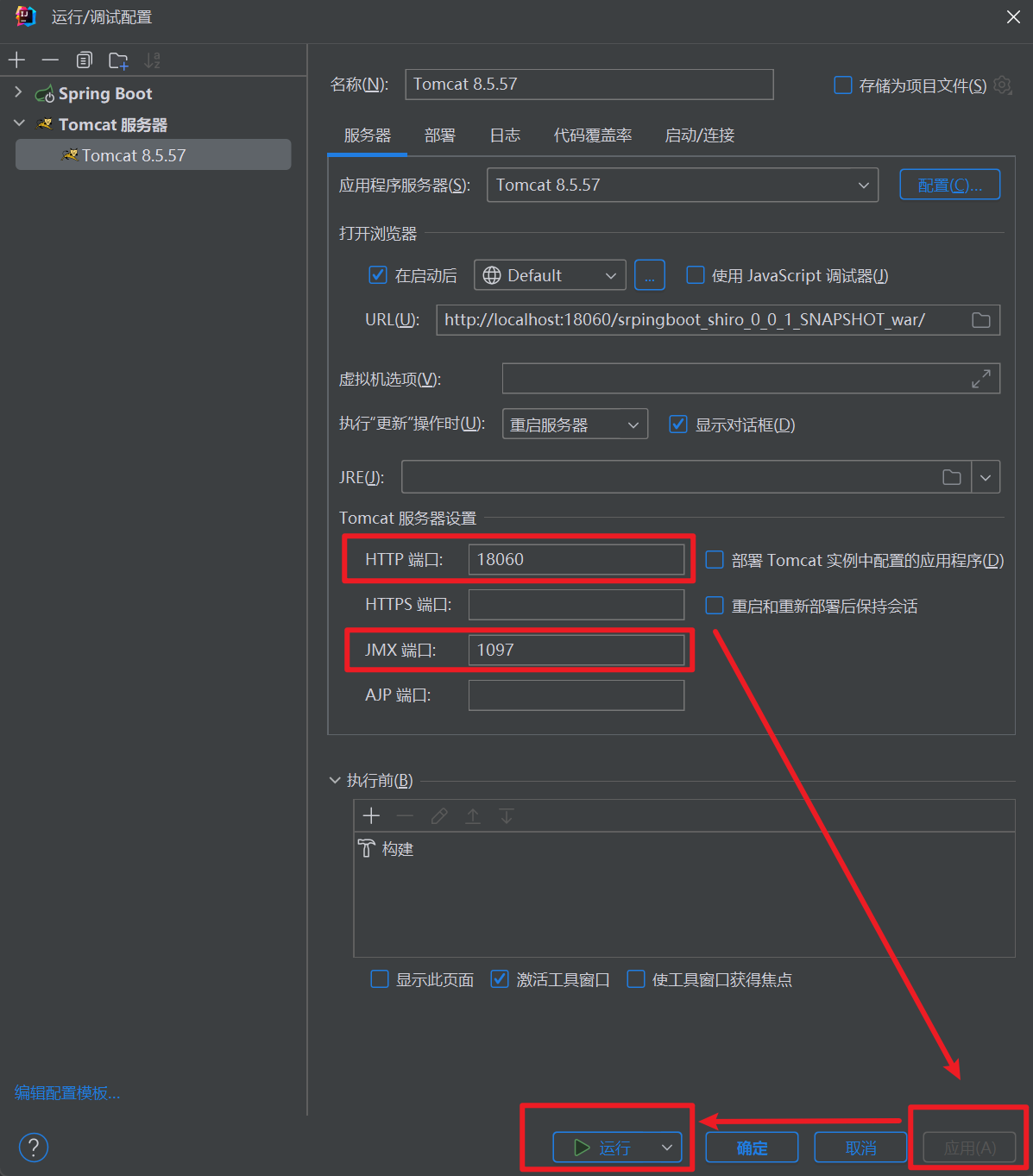
Task: Select Tomcat 8.5.57 configuration in tree
Action: click(x=153, y=155)
